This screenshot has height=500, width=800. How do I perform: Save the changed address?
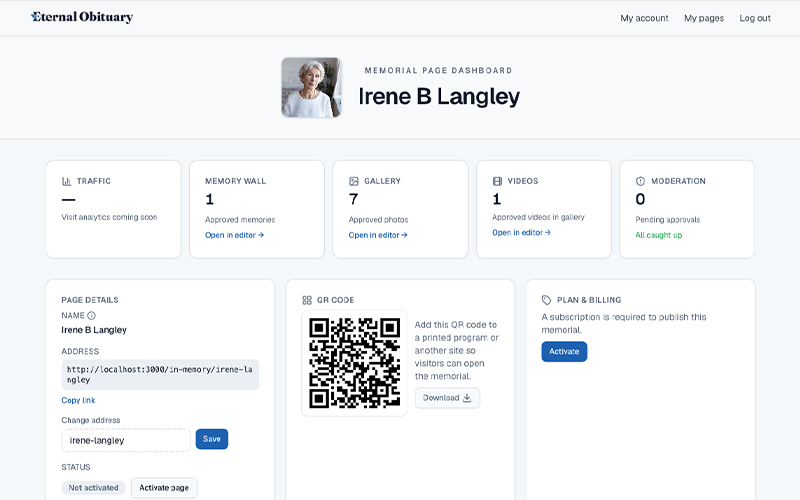tap(212, 439)
